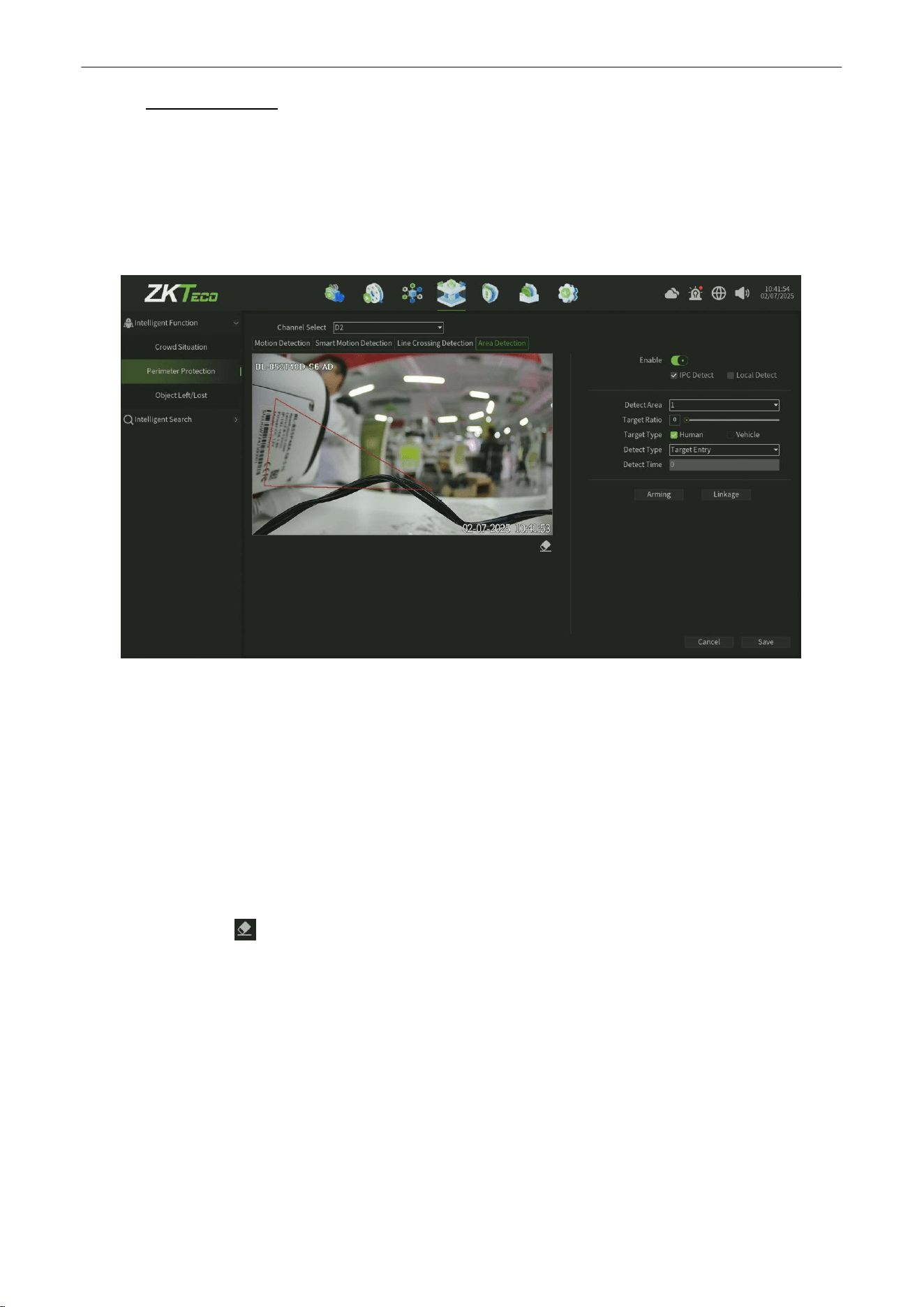The height and width of the screenshot is (1307, 924).
Task: Open the camera icon in top navigation
Action: (334, 293)
